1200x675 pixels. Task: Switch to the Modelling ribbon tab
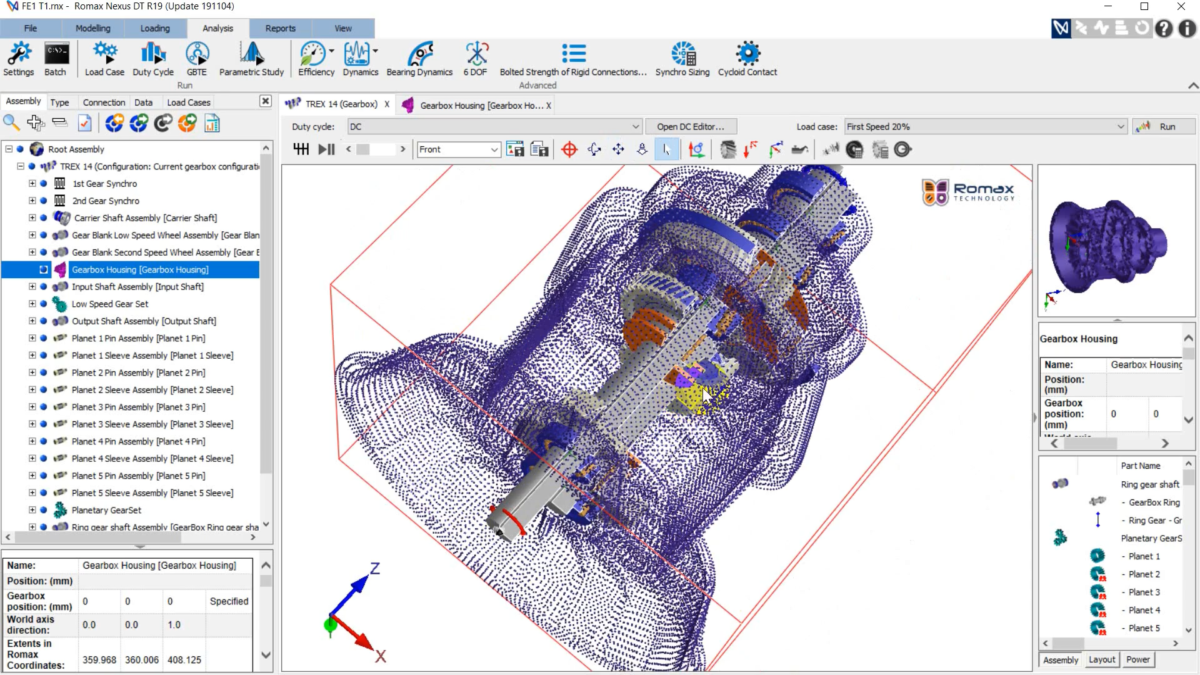(93, 29)
